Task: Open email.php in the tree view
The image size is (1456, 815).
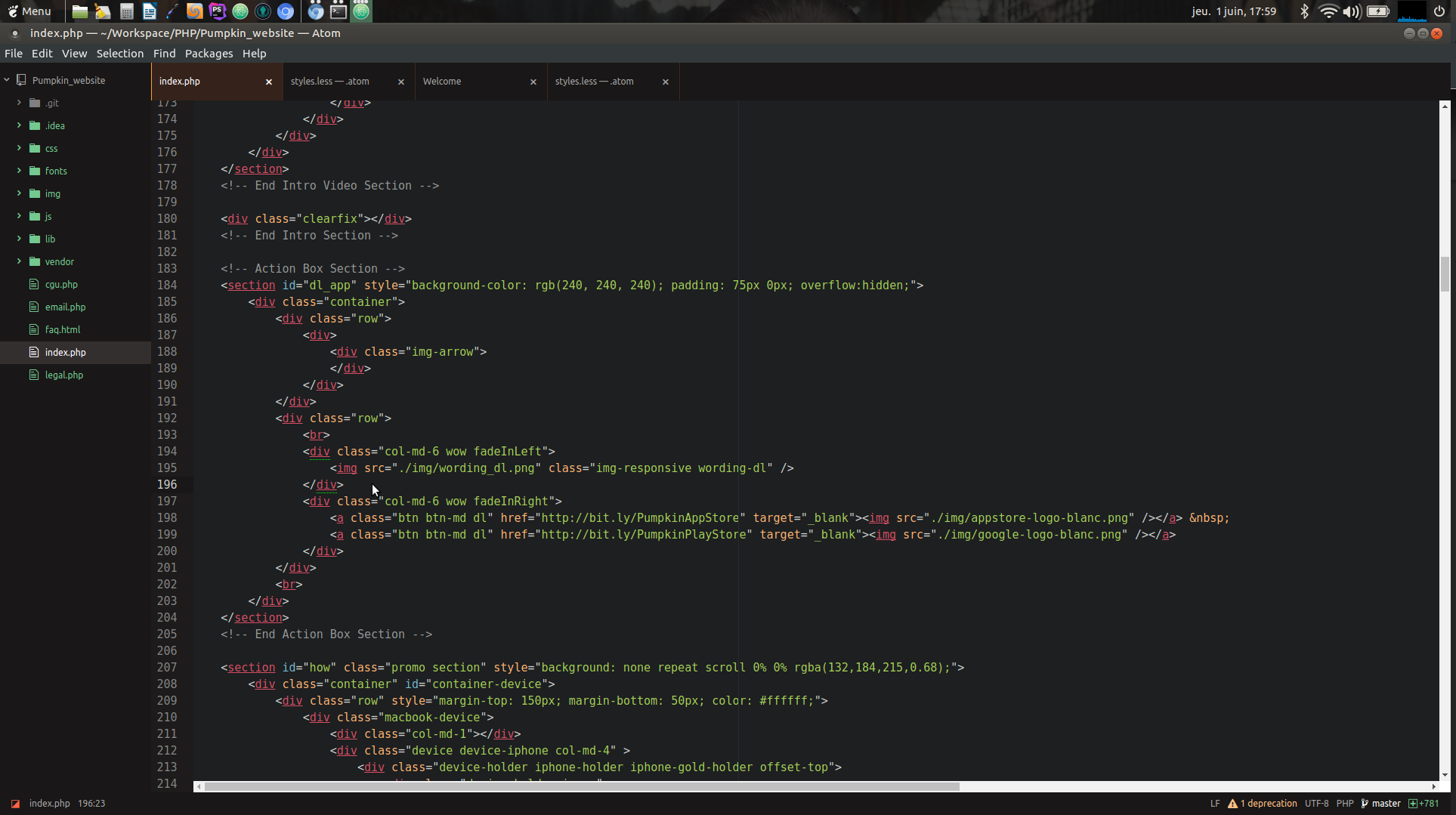Action: (x=65, y=307)
